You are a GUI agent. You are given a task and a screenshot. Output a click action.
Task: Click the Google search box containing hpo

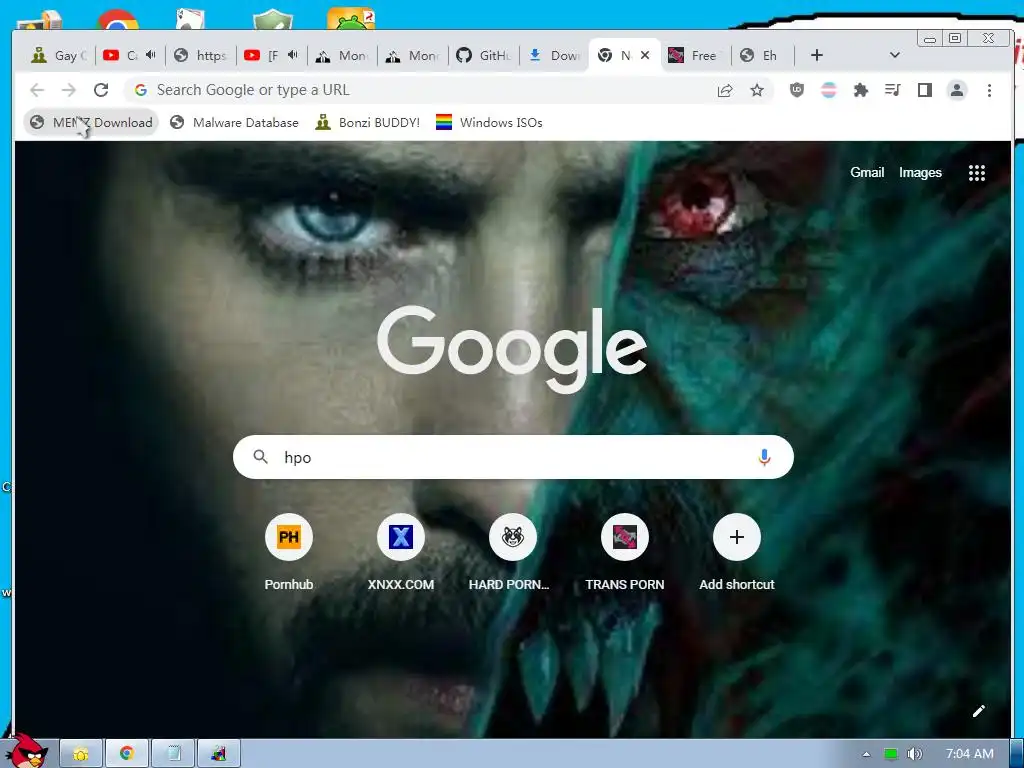click(x=513, y=457)
